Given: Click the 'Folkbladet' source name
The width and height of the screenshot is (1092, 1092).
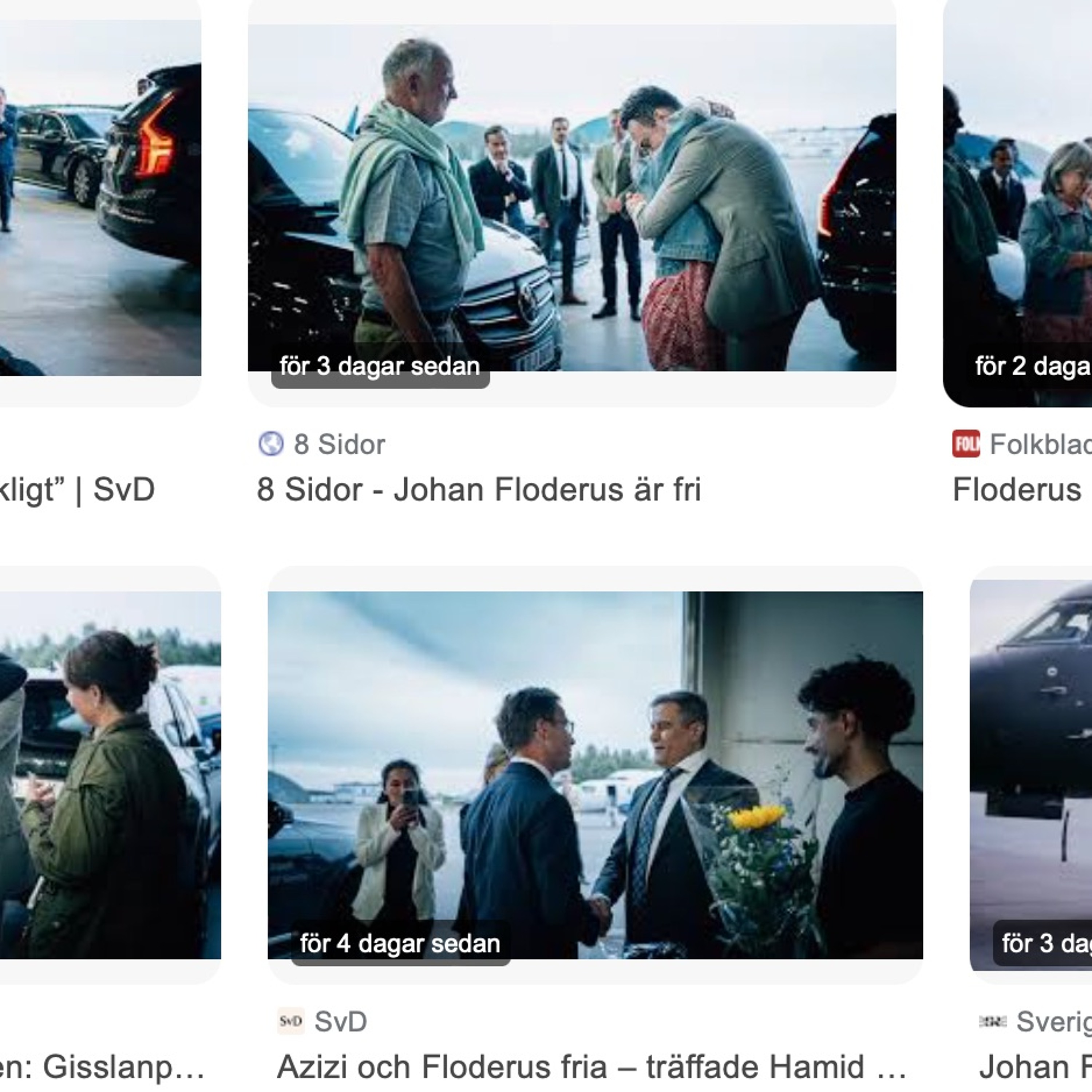Looking at the screenshot, I should coord(1041,444).
